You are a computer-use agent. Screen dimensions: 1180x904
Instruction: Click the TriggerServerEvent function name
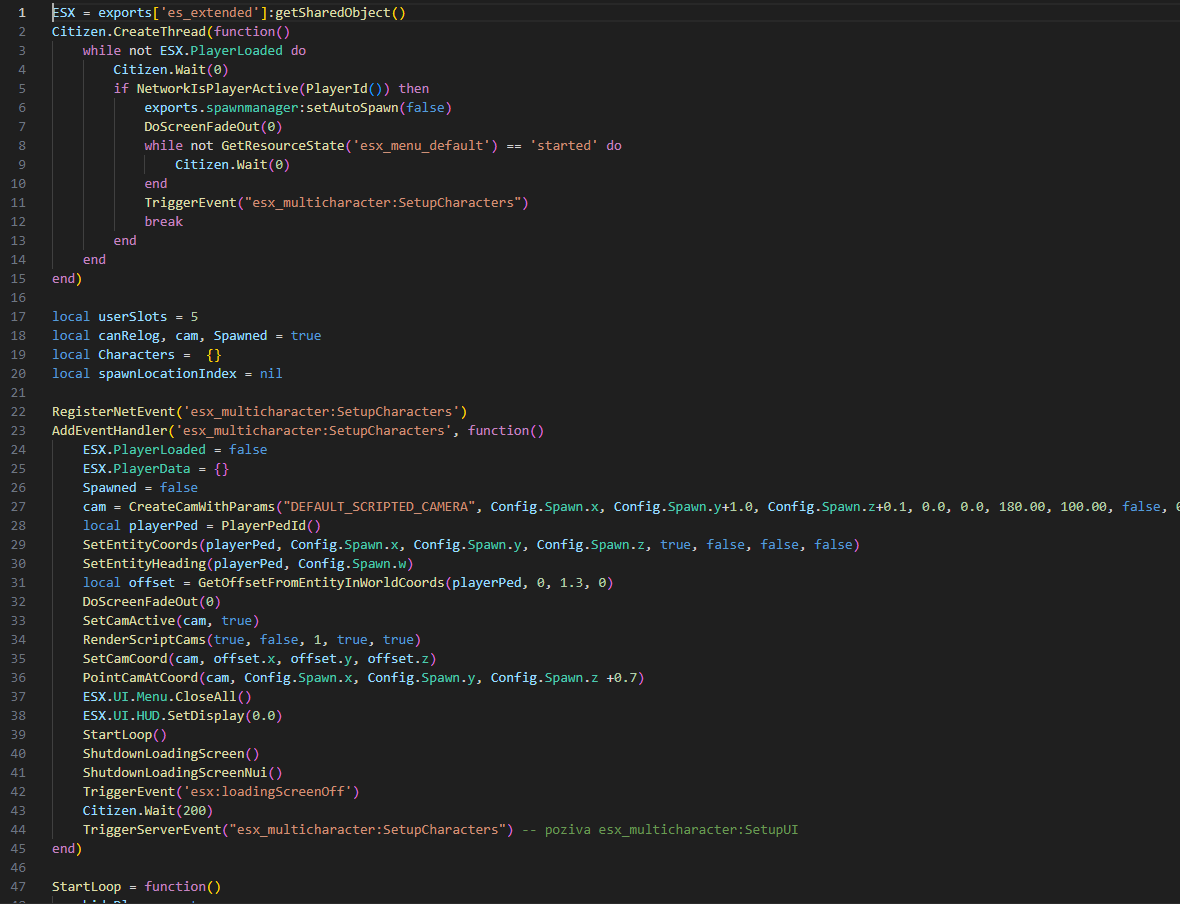[x=152, y=830]
